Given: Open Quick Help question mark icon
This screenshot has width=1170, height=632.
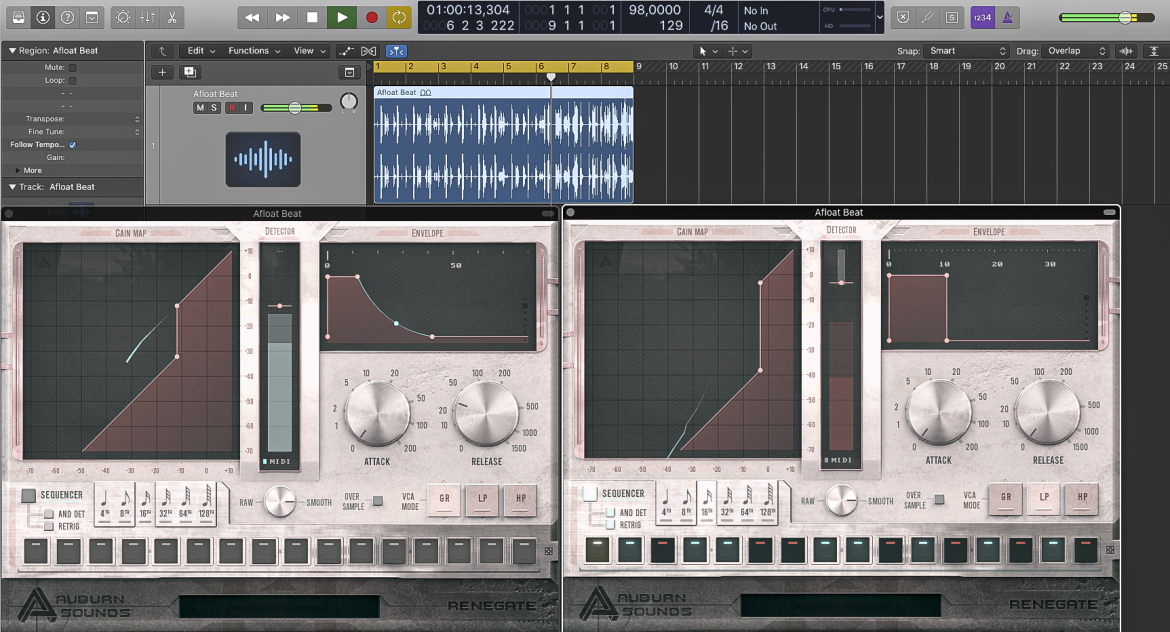Looking at the screenshot, I should tap(67, 17).
